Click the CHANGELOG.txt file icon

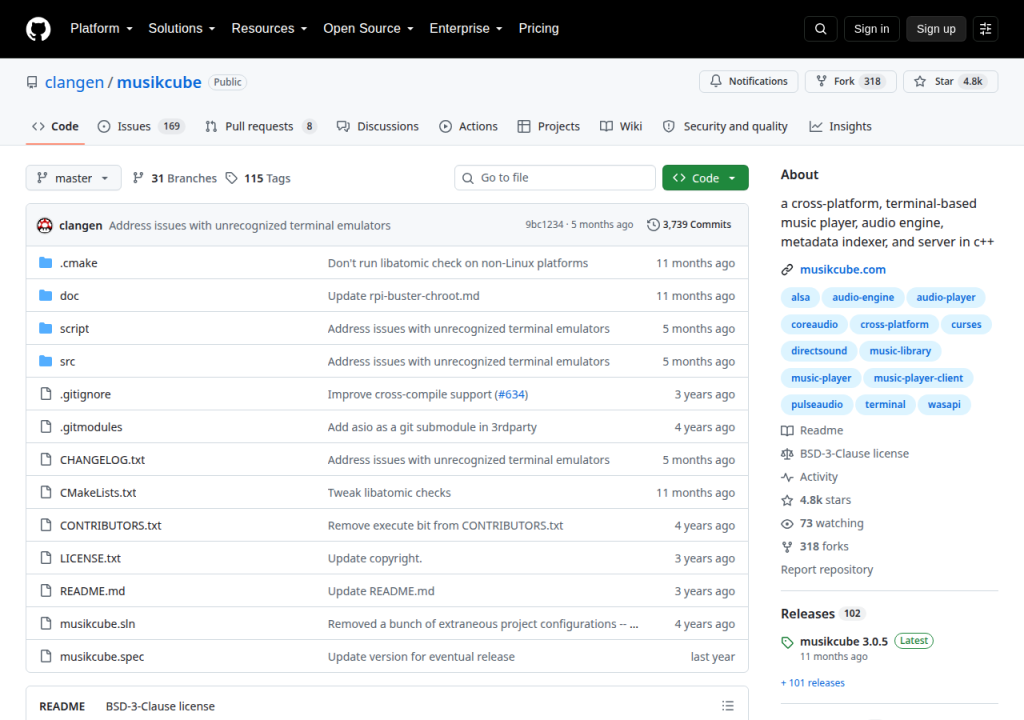click(46, 459)
